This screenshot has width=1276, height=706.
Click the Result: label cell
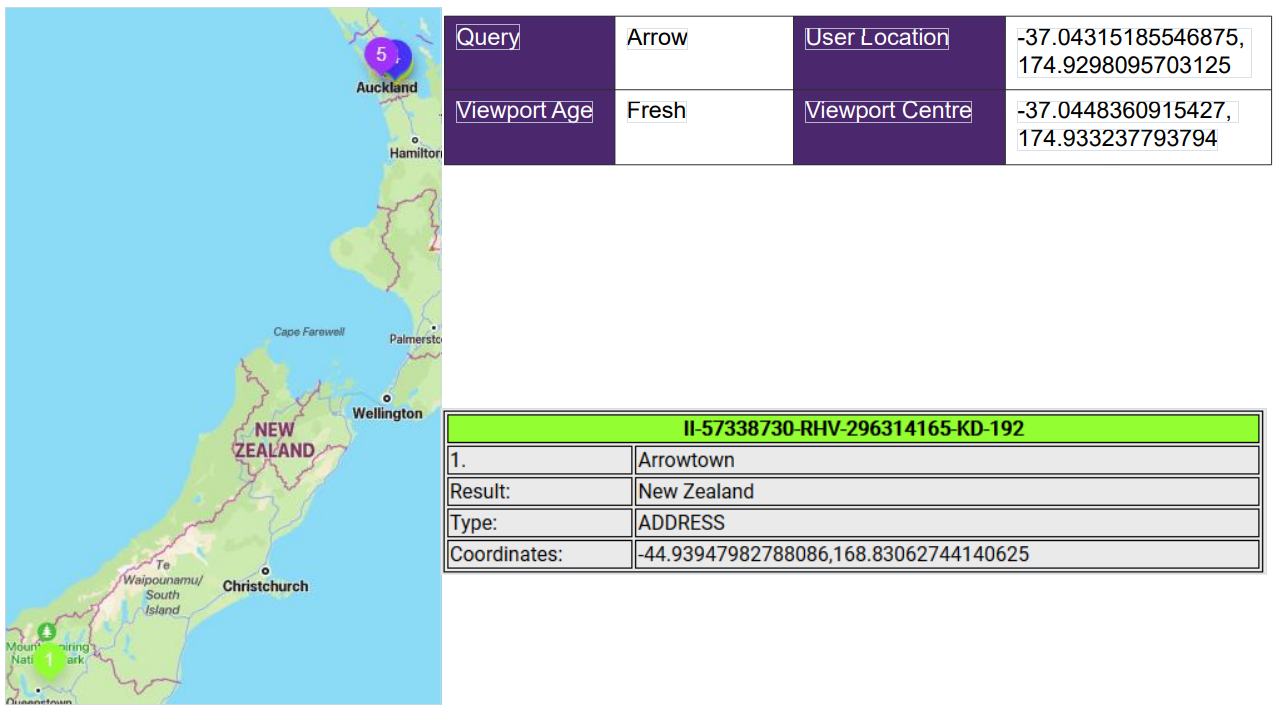pos(540,491)
